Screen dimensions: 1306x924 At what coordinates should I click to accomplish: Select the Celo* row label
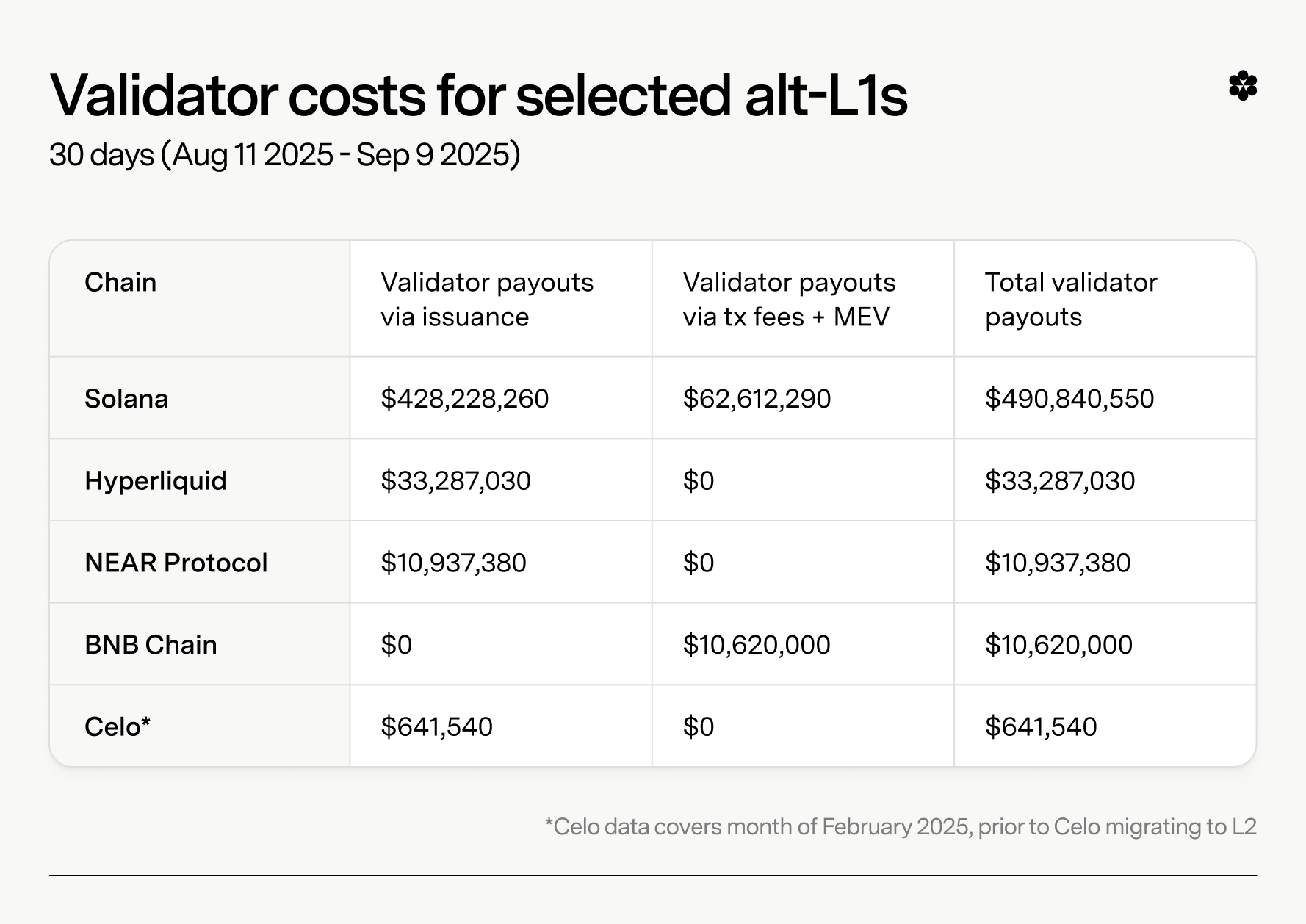pyautogui.click(x=118, y=726)
